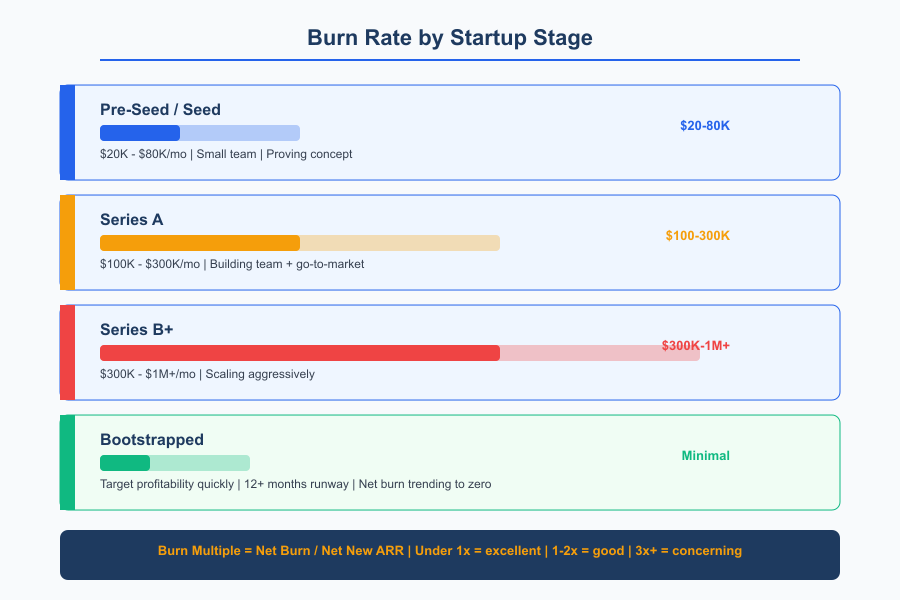Select the blue Pre-Seed / Seed accent bar
The width and height of the screenshot is (900, 600).
[x=68, y=132]
